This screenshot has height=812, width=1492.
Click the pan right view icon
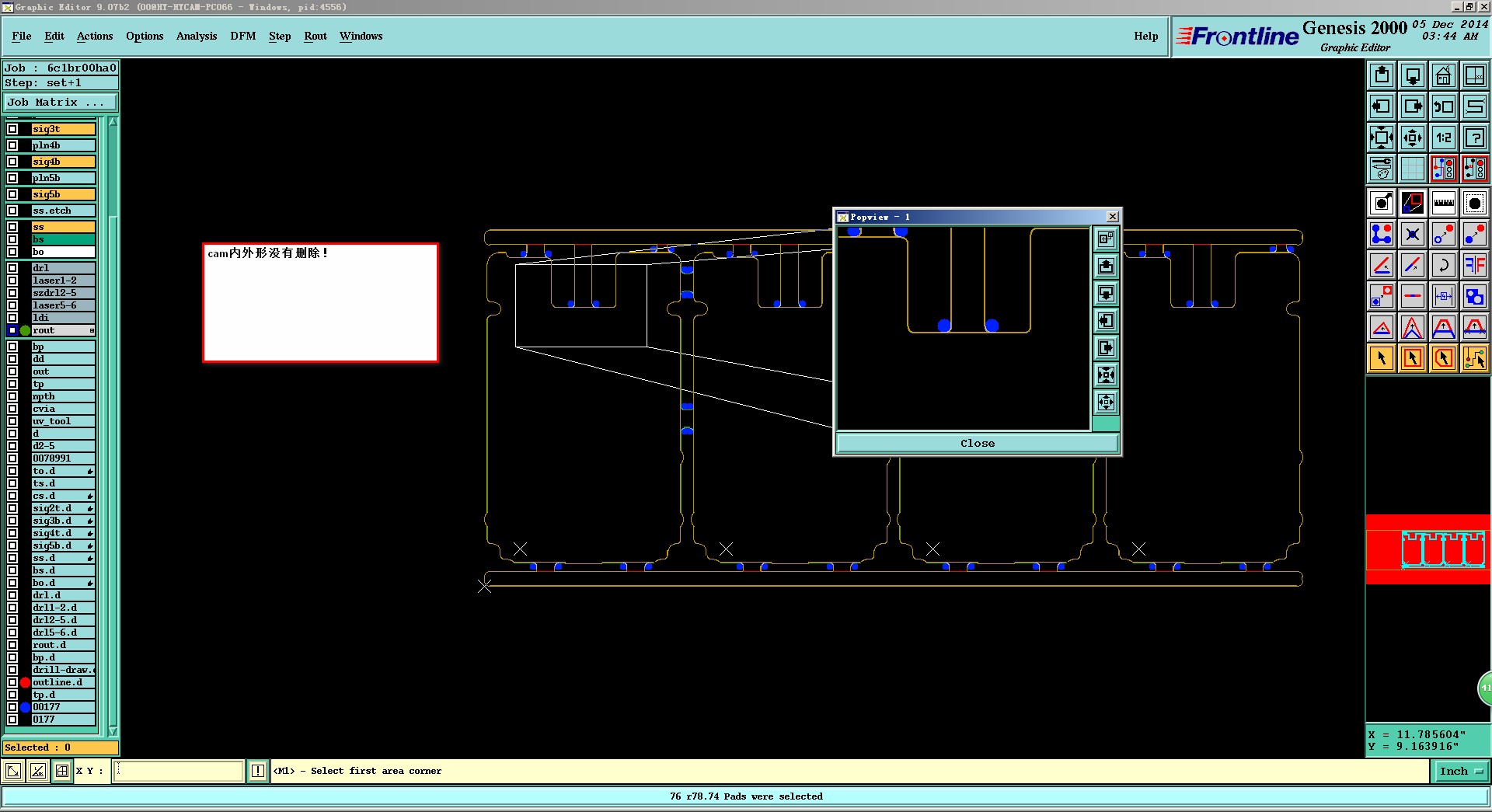[1413, 106]
